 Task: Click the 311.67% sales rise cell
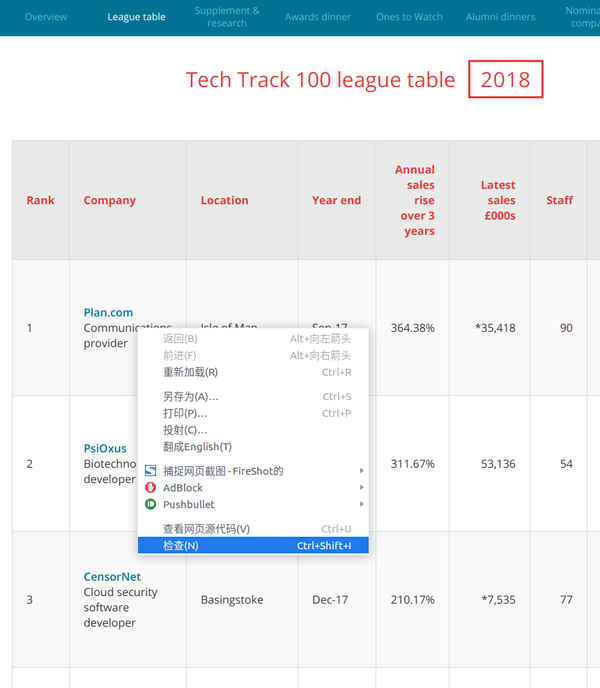tap(413, 464)
